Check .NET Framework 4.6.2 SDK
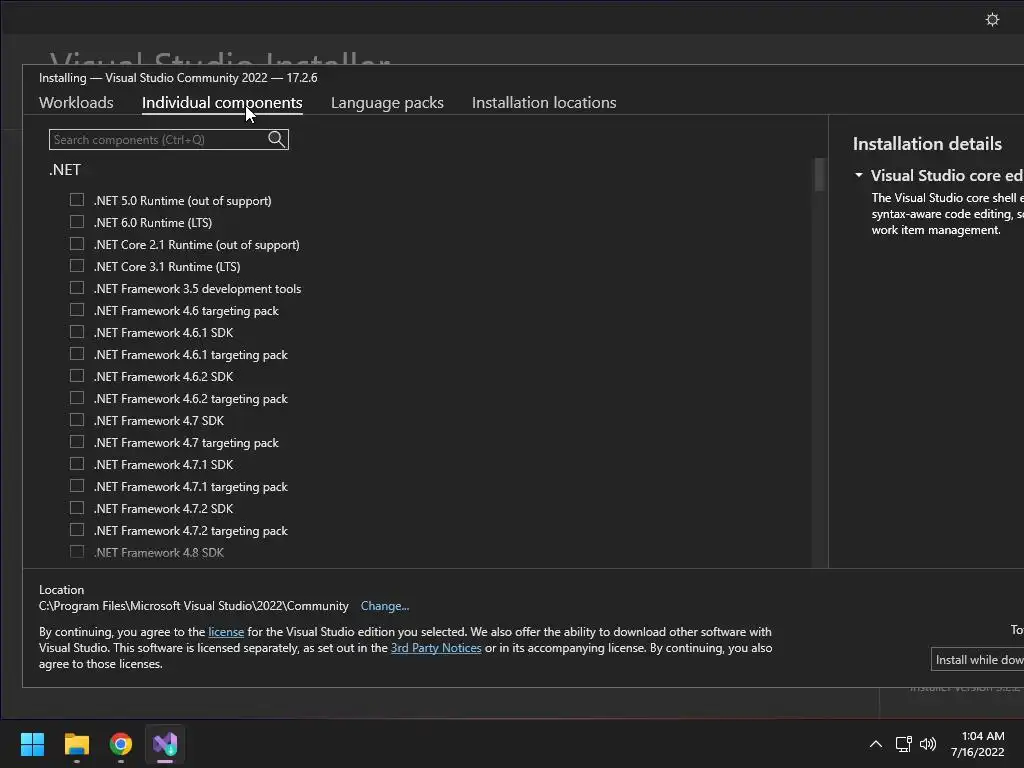The width and height of the screenshot is (1024, 768). pos(77,376)
